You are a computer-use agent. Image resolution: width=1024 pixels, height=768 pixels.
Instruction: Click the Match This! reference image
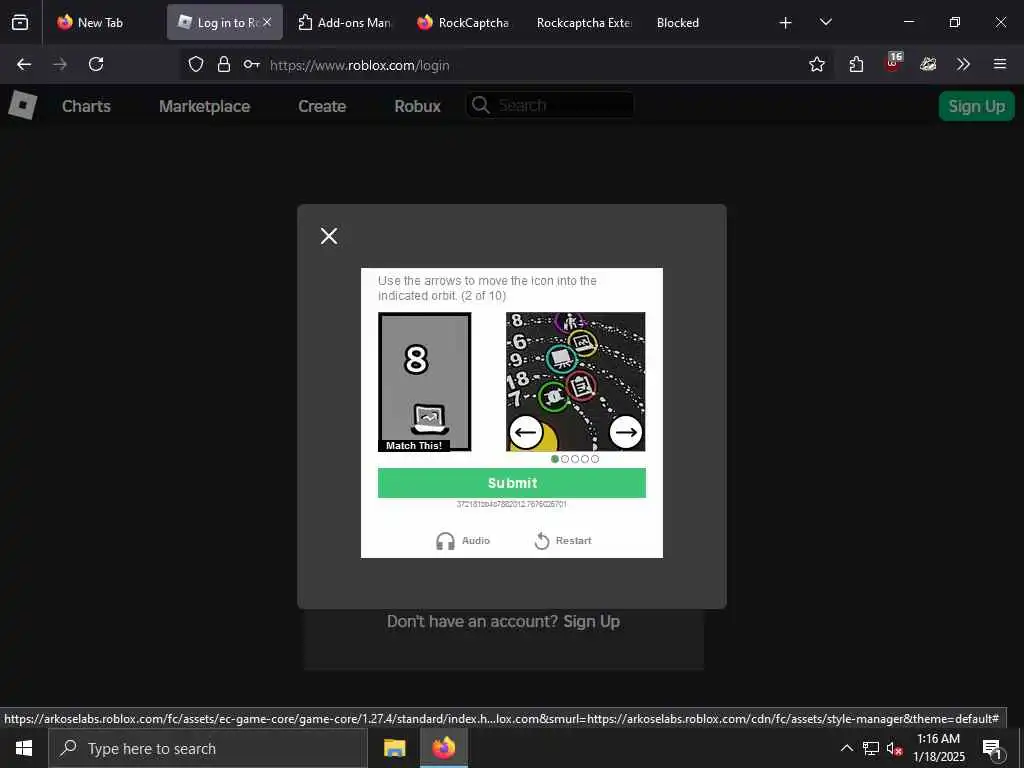pos(424,382)
